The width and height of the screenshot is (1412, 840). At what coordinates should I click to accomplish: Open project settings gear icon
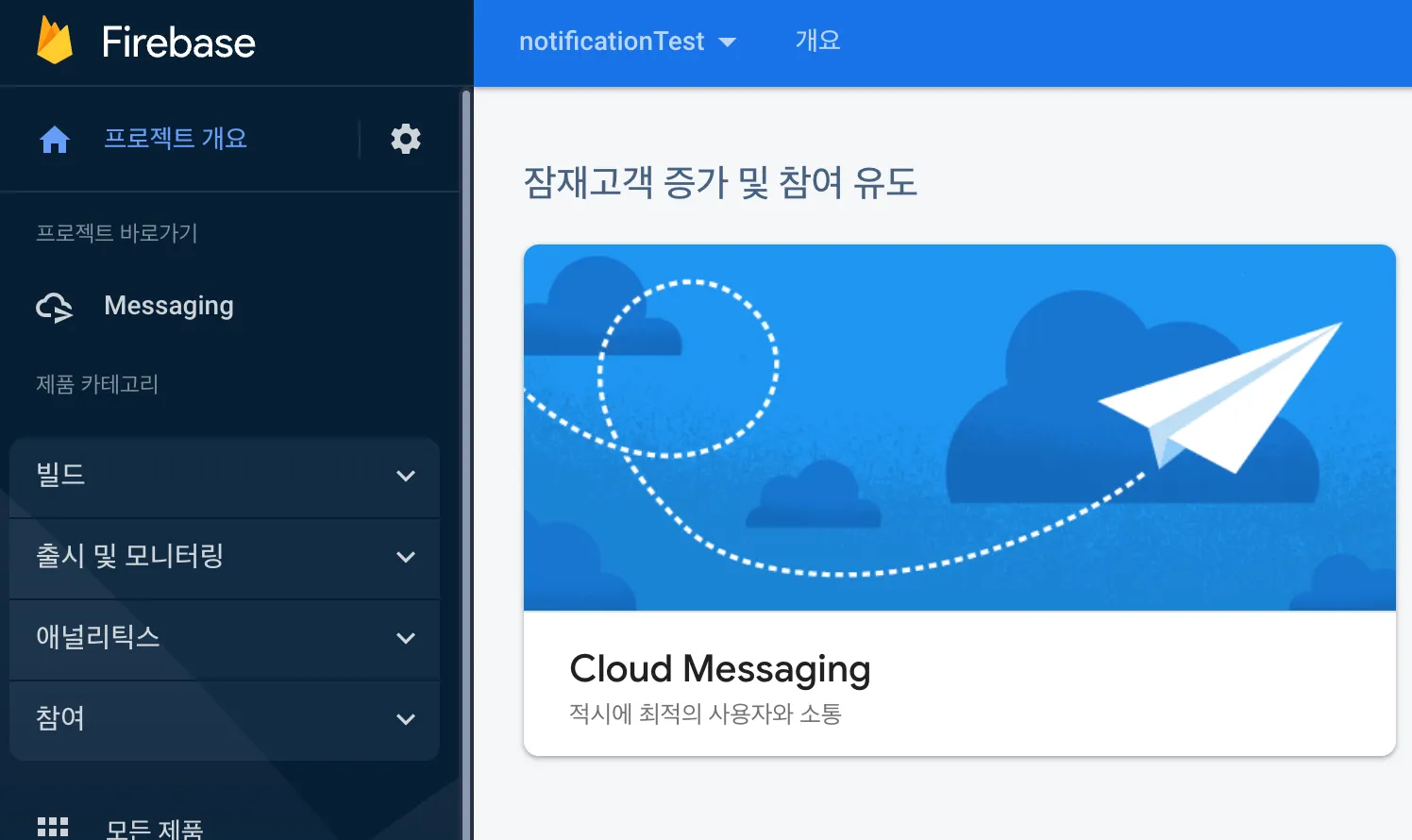406,139
